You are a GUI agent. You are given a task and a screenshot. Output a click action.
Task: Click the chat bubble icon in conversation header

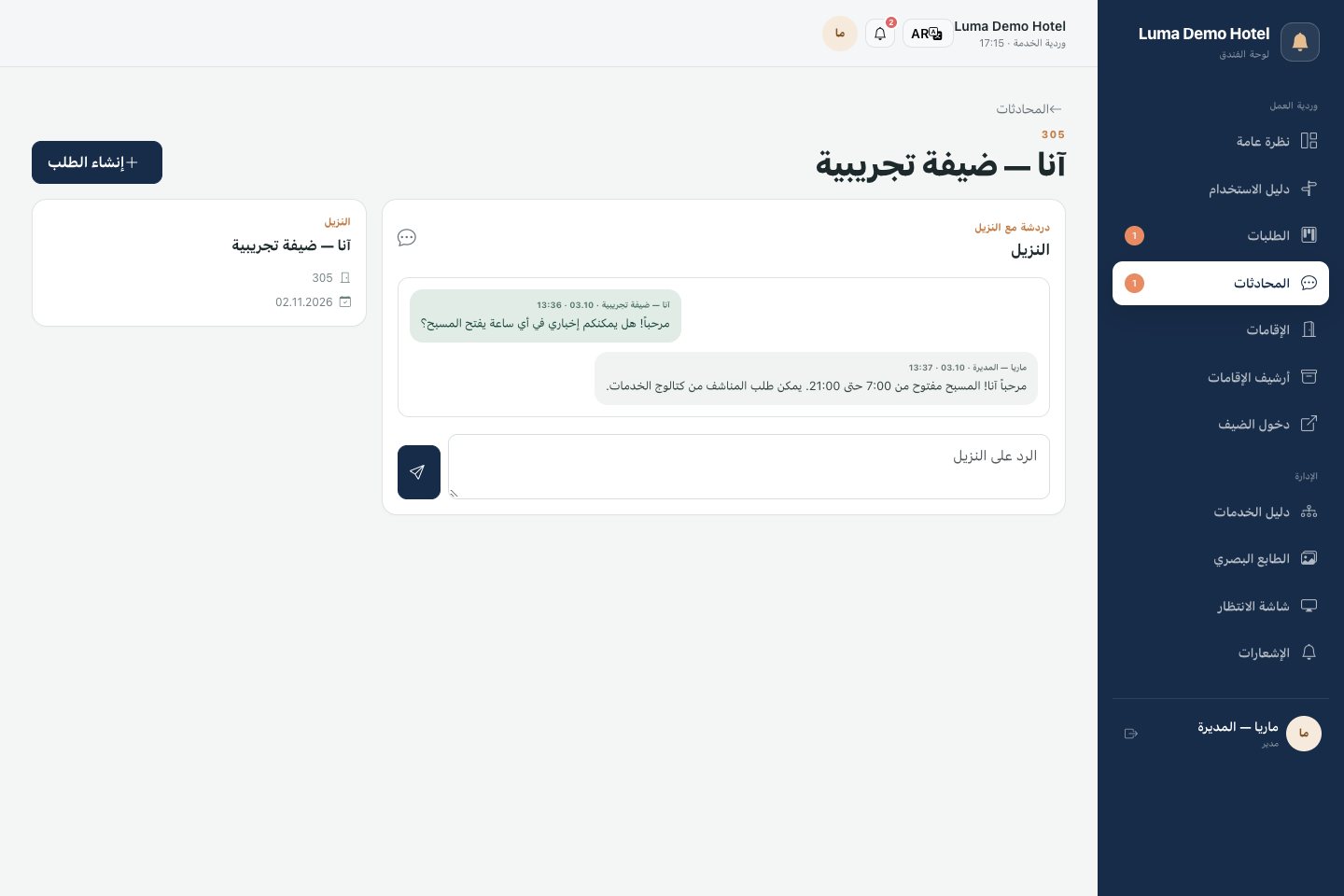pos(407,238)
